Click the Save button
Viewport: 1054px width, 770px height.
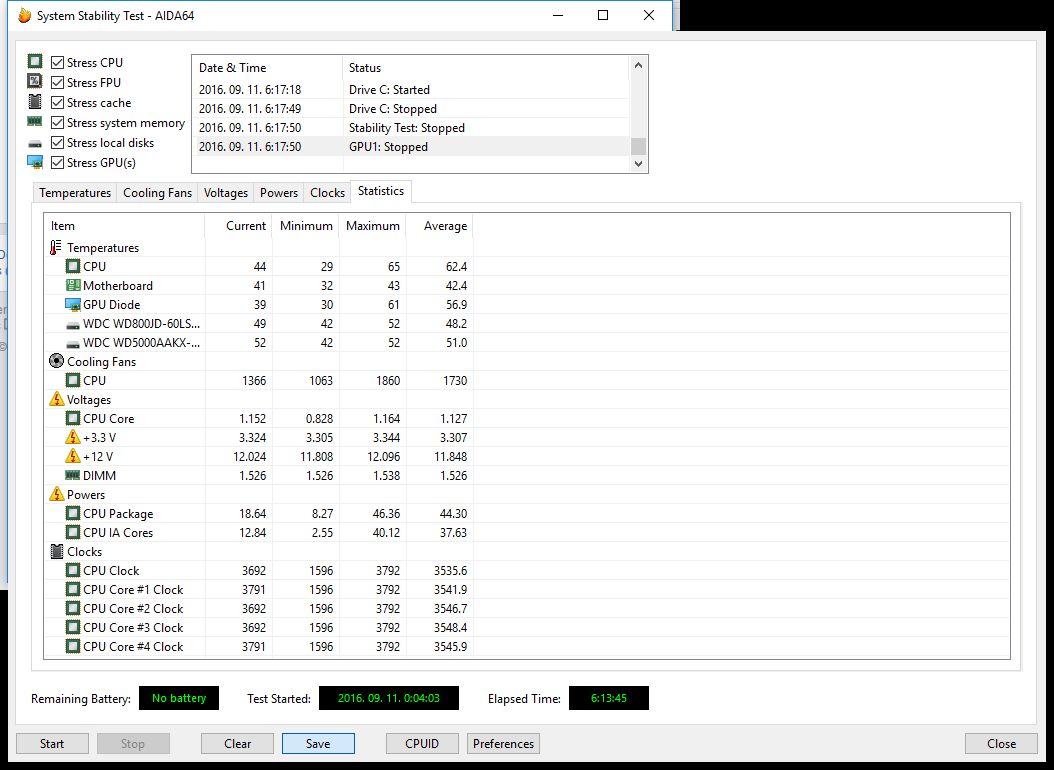tap(318, 744)
